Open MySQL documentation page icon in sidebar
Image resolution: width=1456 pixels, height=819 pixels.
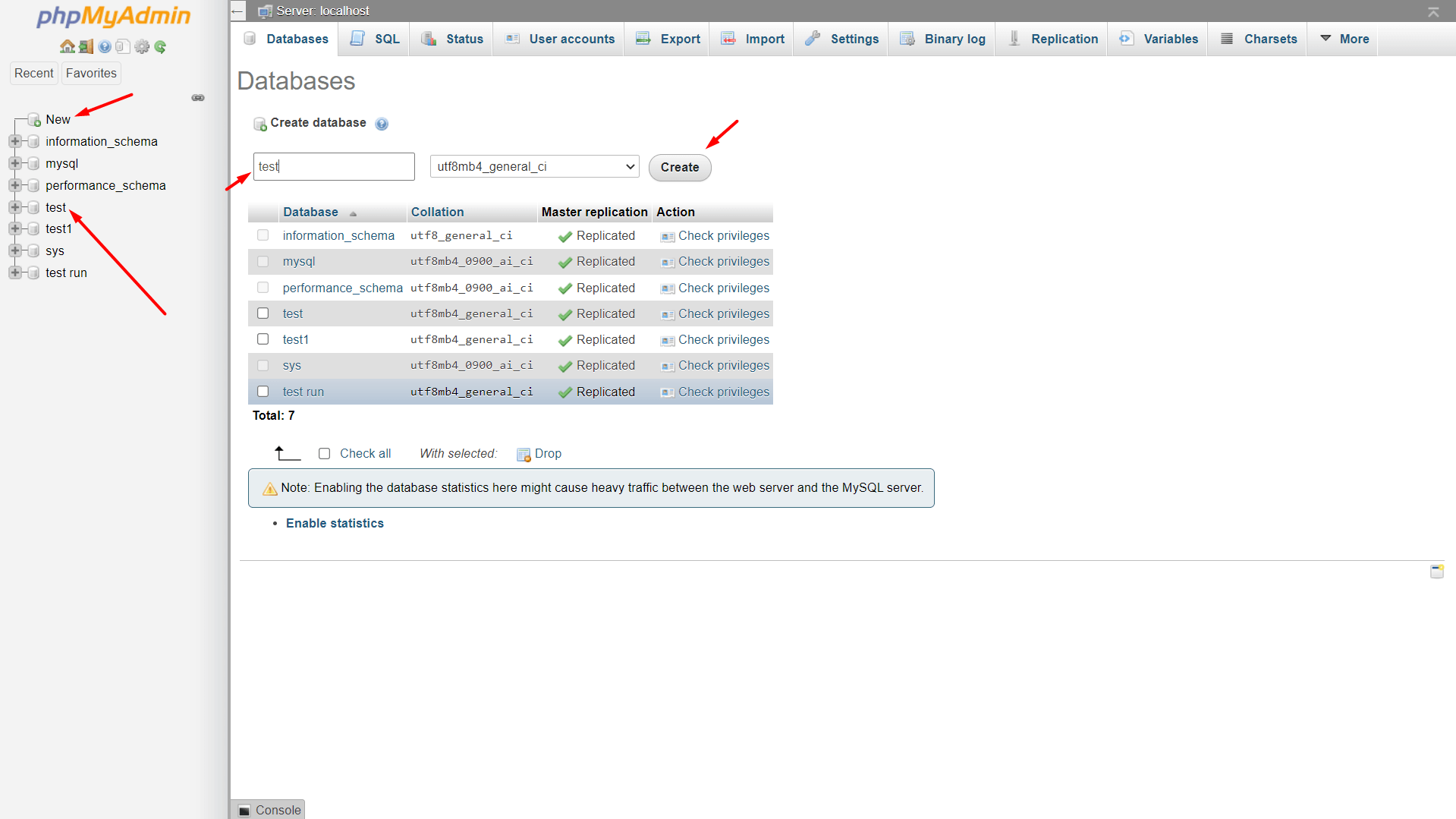coord(123,46)
